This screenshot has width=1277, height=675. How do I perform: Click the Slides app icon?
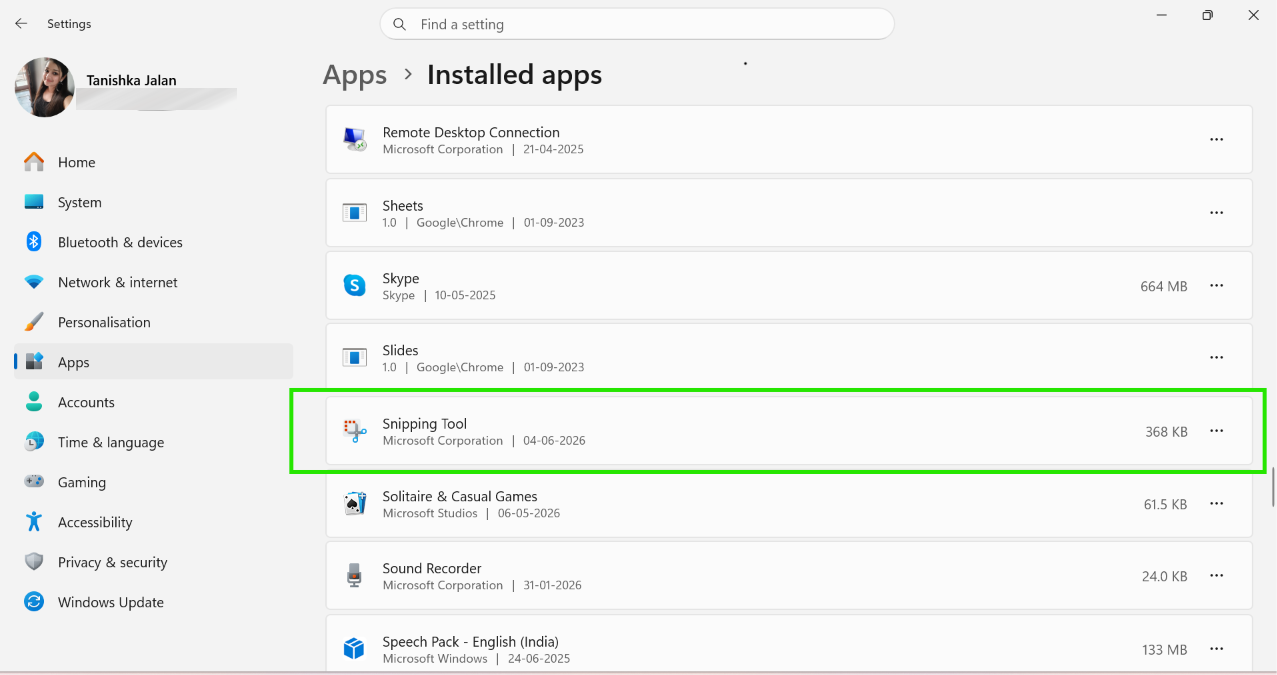(354, 357)
